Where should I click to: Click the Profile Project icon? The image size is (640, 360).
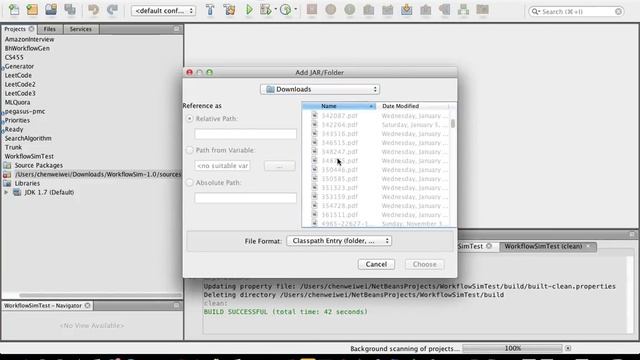[x=286, y=9]
